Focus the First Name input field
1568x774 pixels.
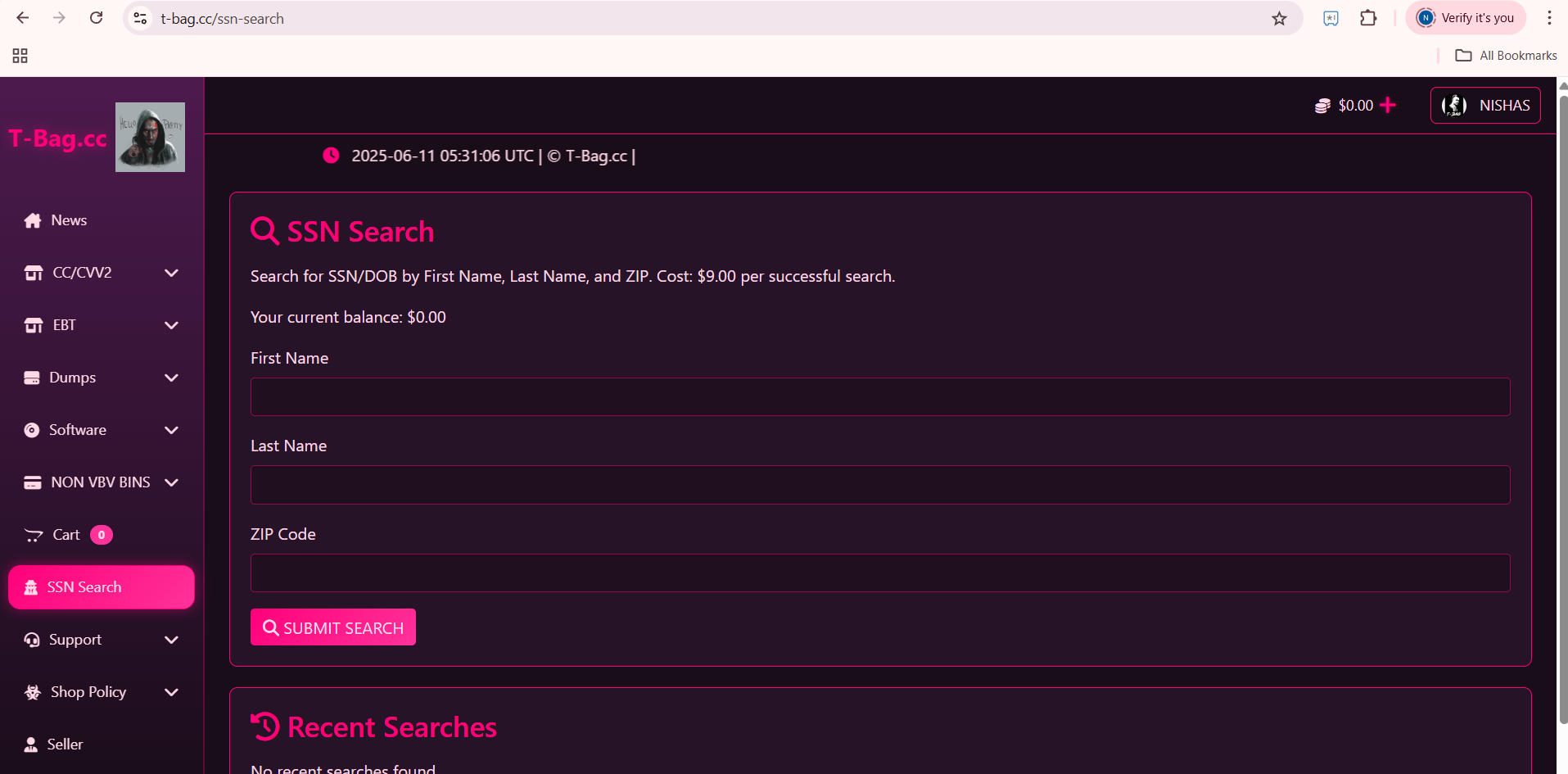pyautogui.click(x=880, y=396)
